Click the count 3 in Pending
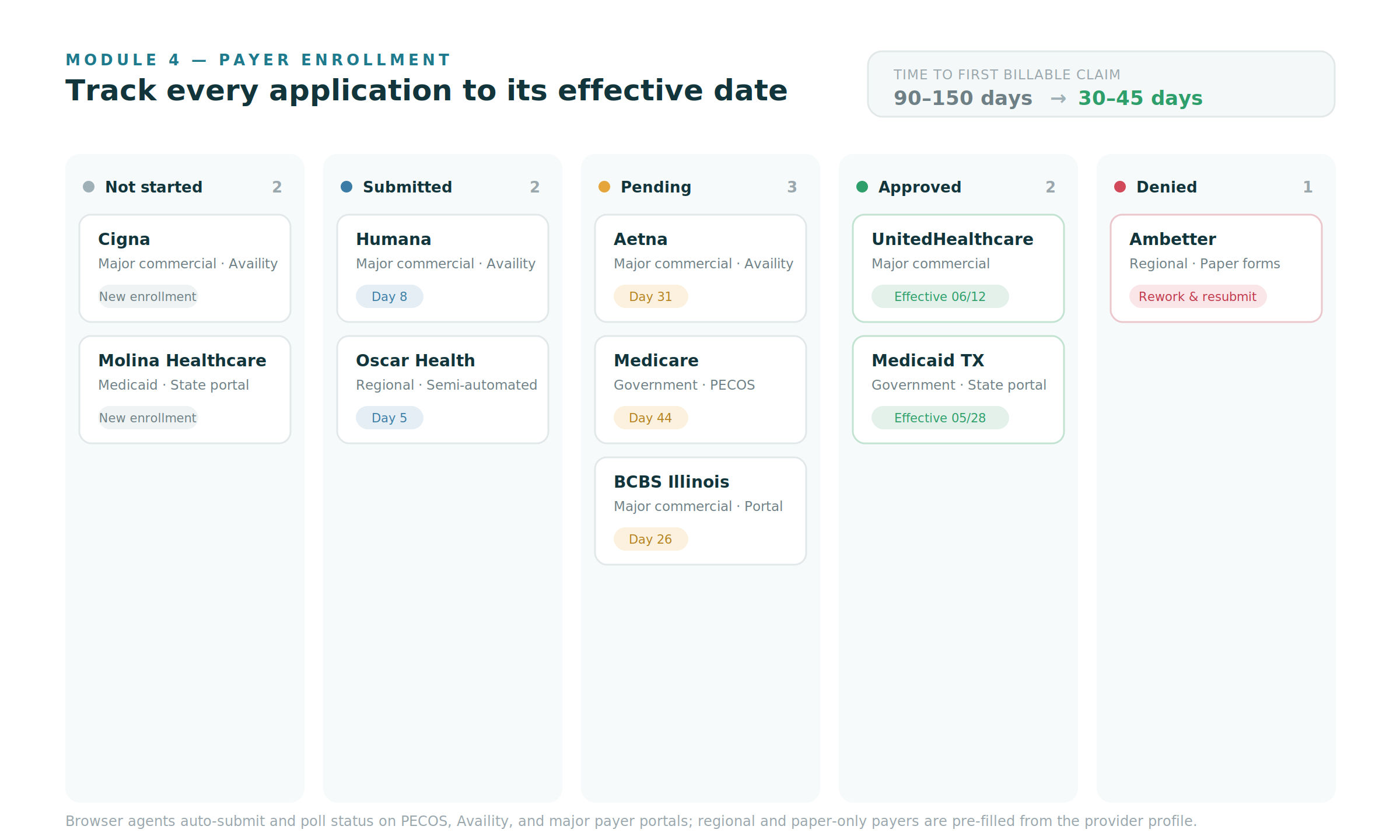This screenshot has width=1400, height=840. pyautogui.click(x=792, y=187)
